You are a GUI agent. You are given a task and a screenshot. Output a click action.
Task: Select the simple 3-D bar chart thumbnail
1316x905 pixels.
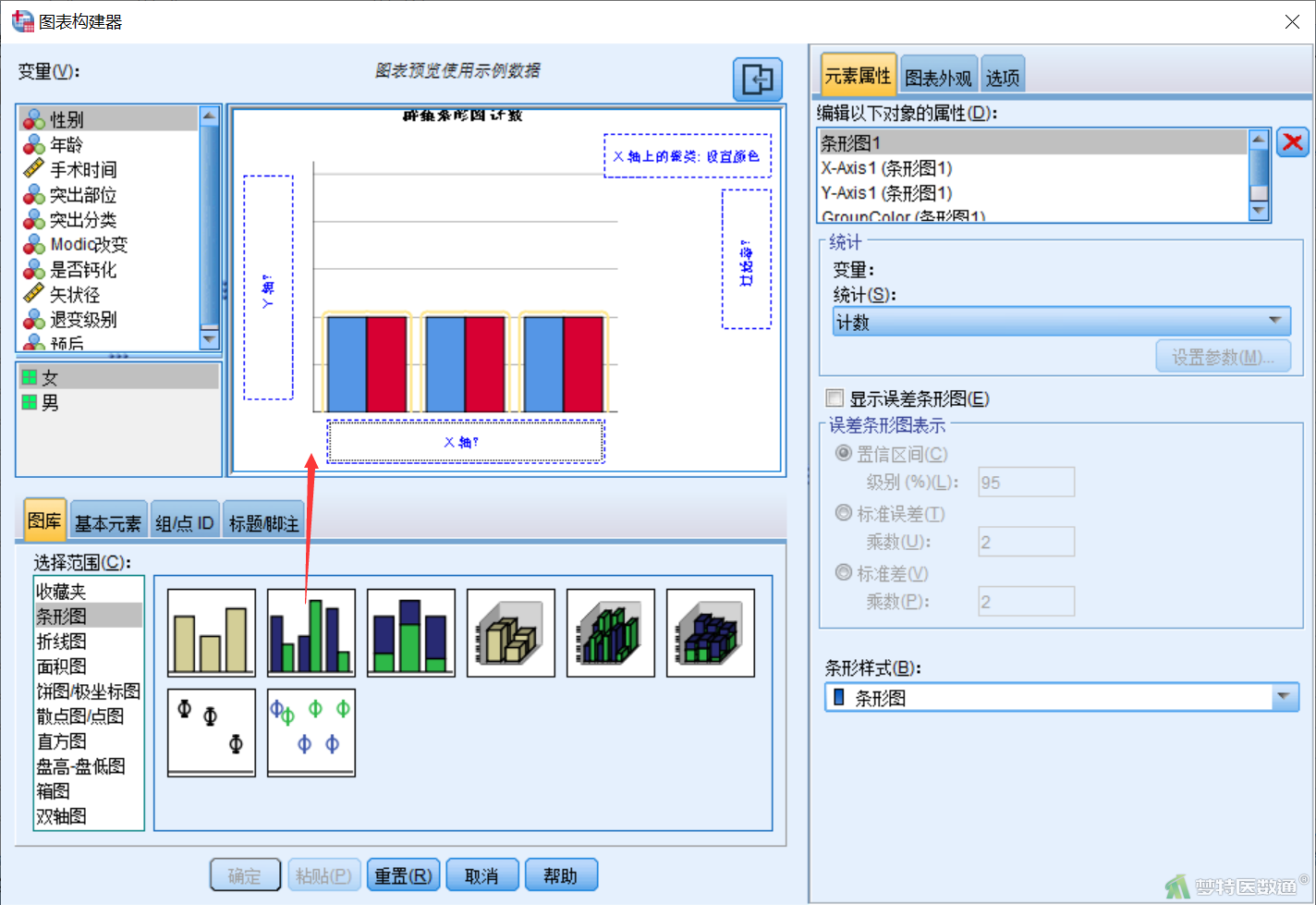(511, 633)
